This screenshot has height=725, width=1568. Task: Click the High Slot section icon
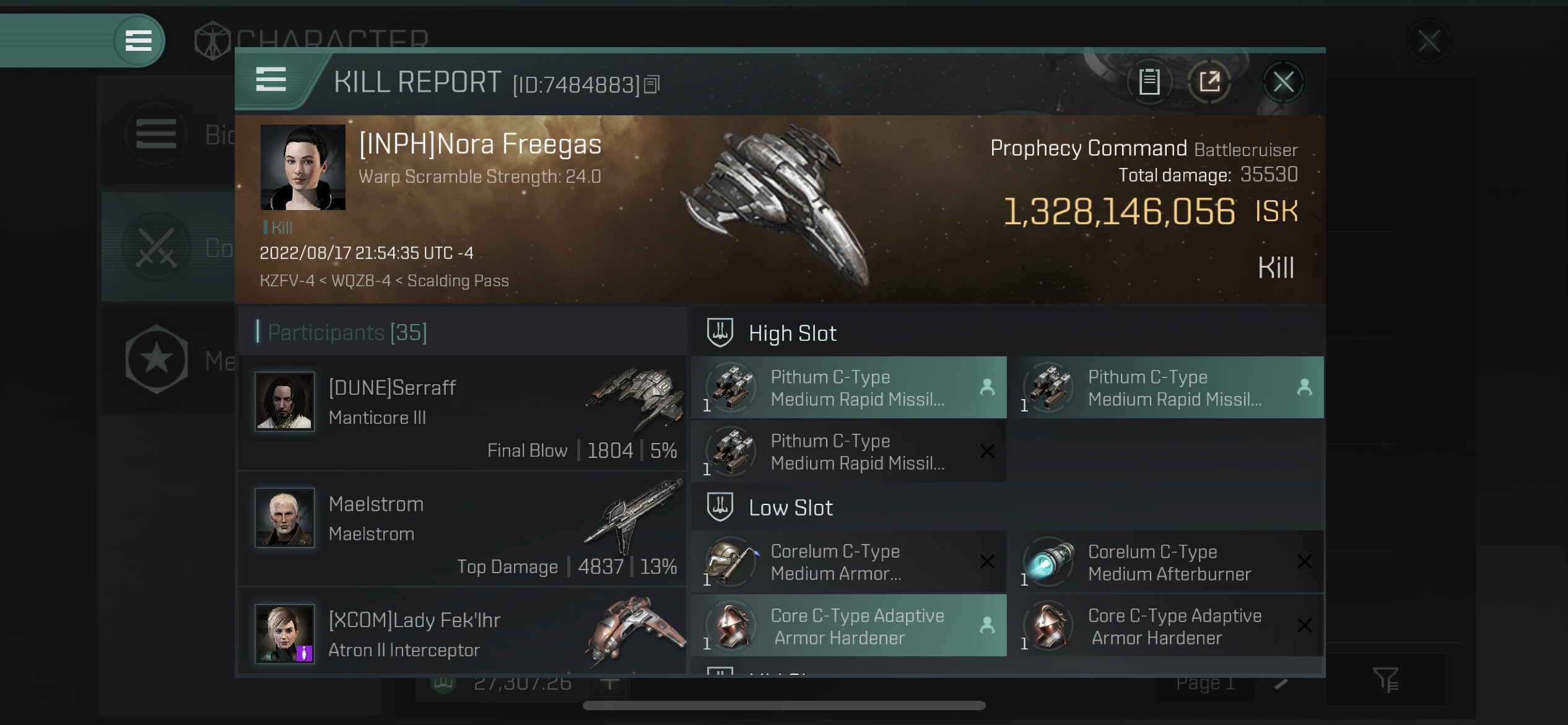tap(720, 333)
